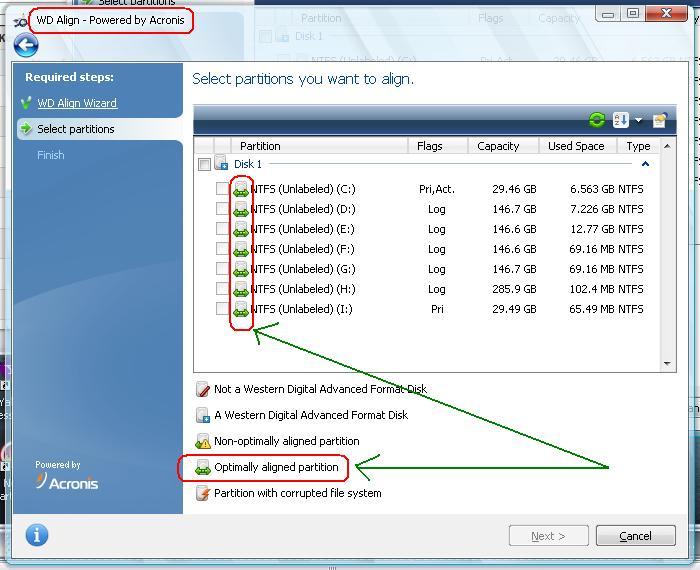Maximize the WD Align window
Screen dimensions: 700x570
(633, 13)
